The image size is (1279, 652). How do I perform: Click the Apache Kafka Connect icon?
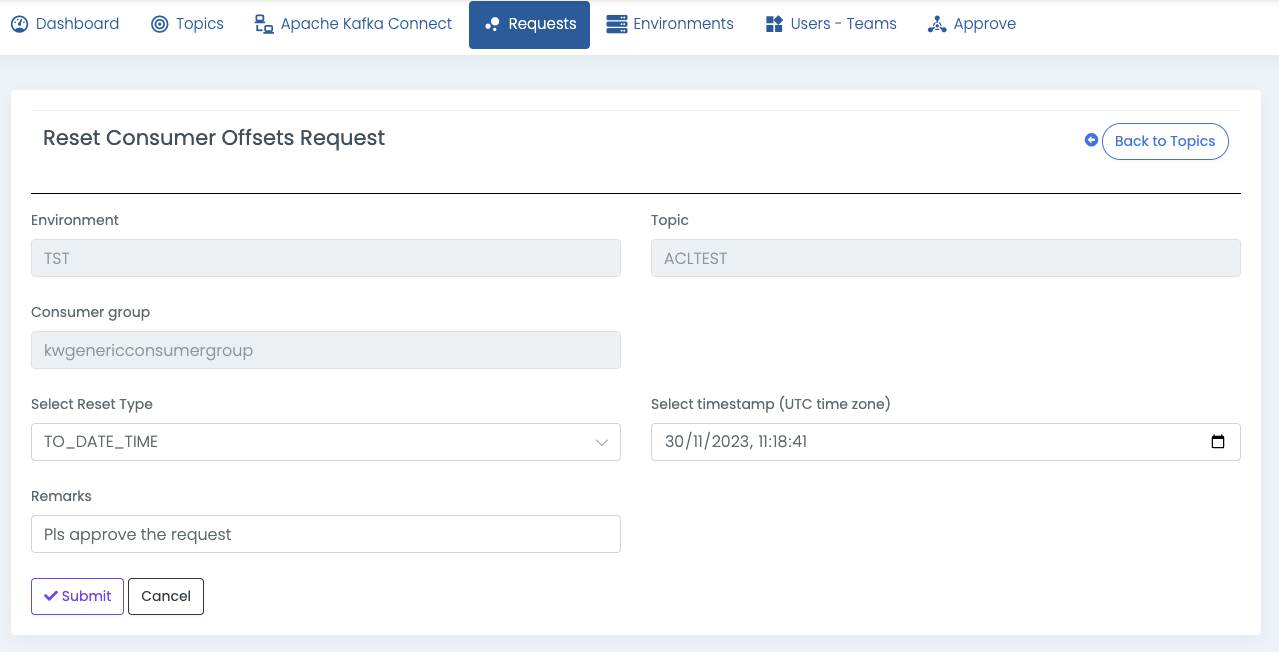pos(264,24)
